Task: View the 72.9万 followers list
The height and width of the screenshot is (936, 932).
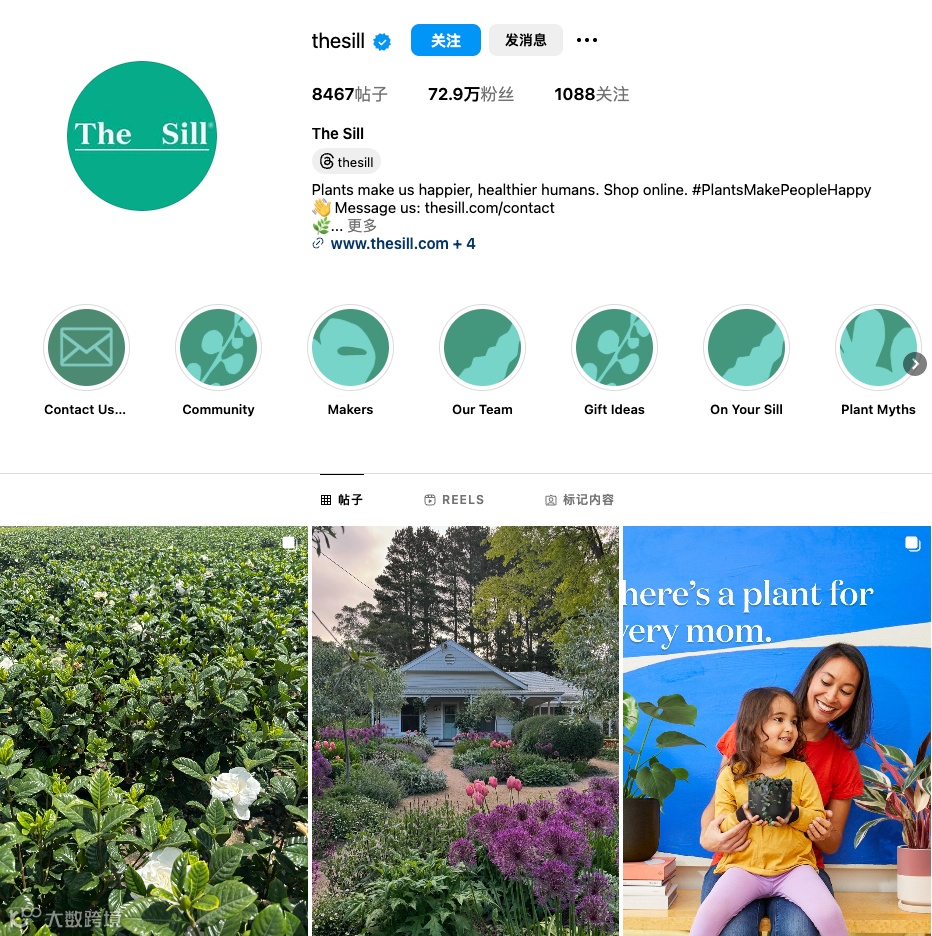Action: 470,94
